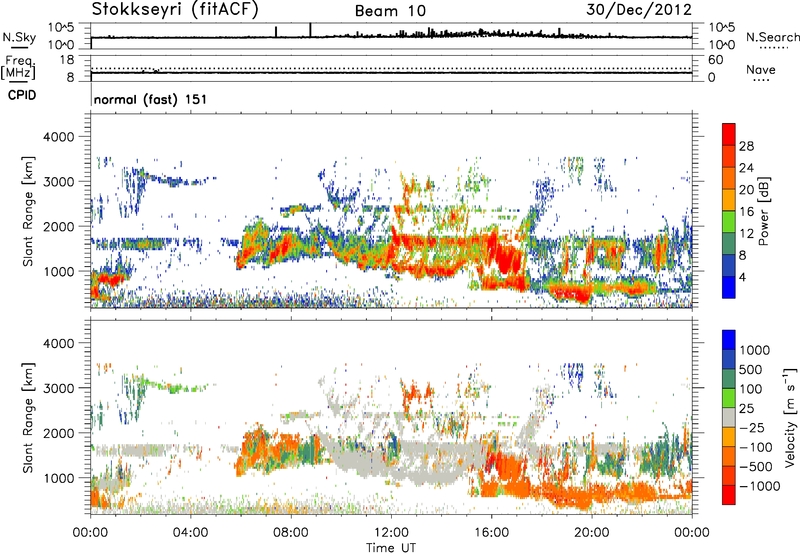The height and width of the screenshot is (554, 800).
Task: Click the -1000 tick on Velocity colorbar
Action: tap(760, 486)
